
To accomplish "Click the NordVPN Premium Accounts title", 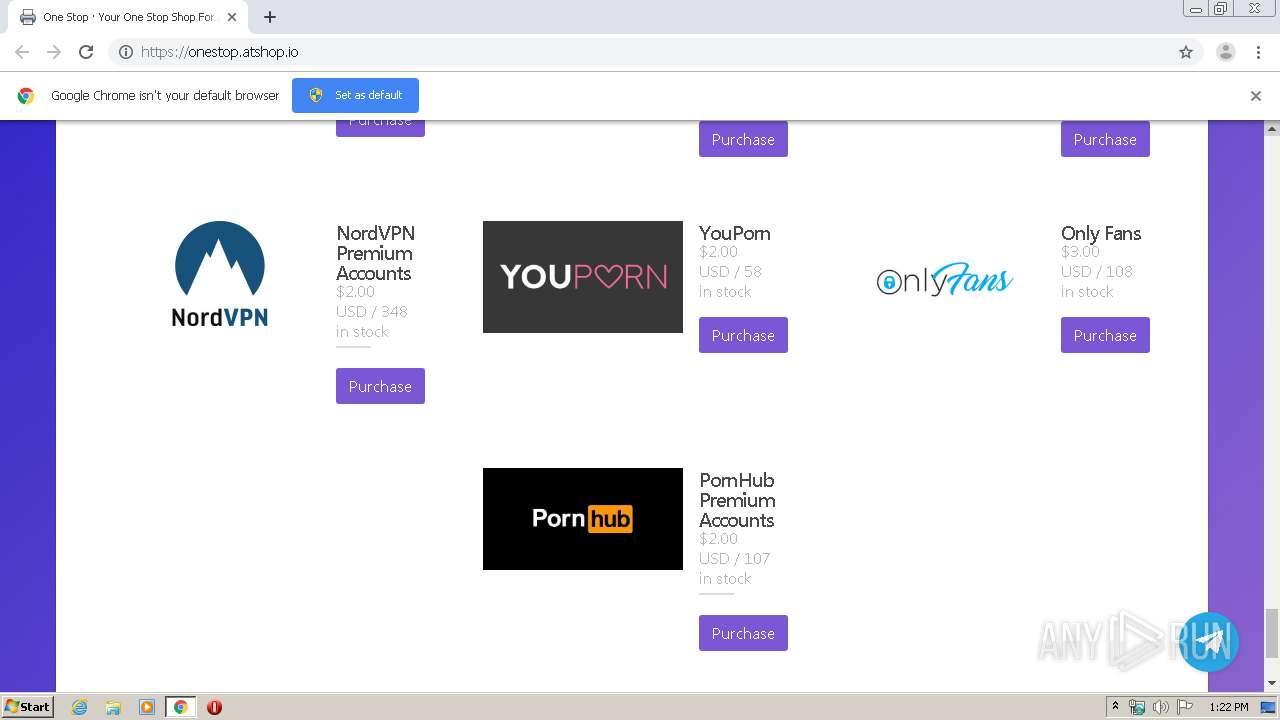I will tap(375, 253).
